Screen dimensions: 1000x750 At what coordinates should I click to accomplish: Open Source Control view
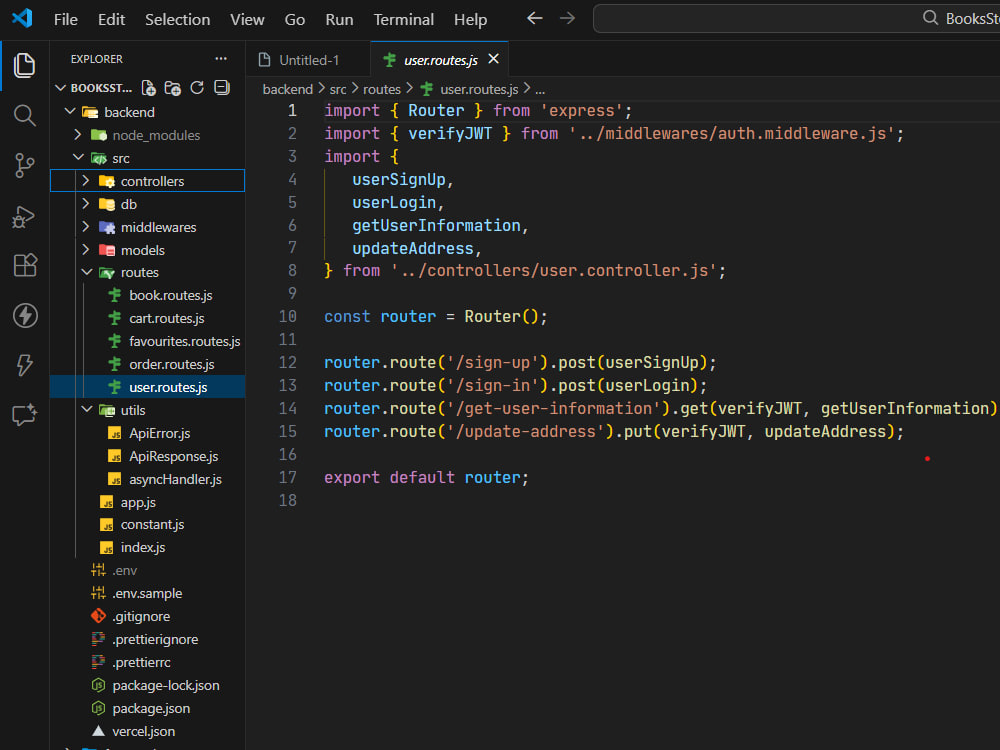(x=24, y=165)
